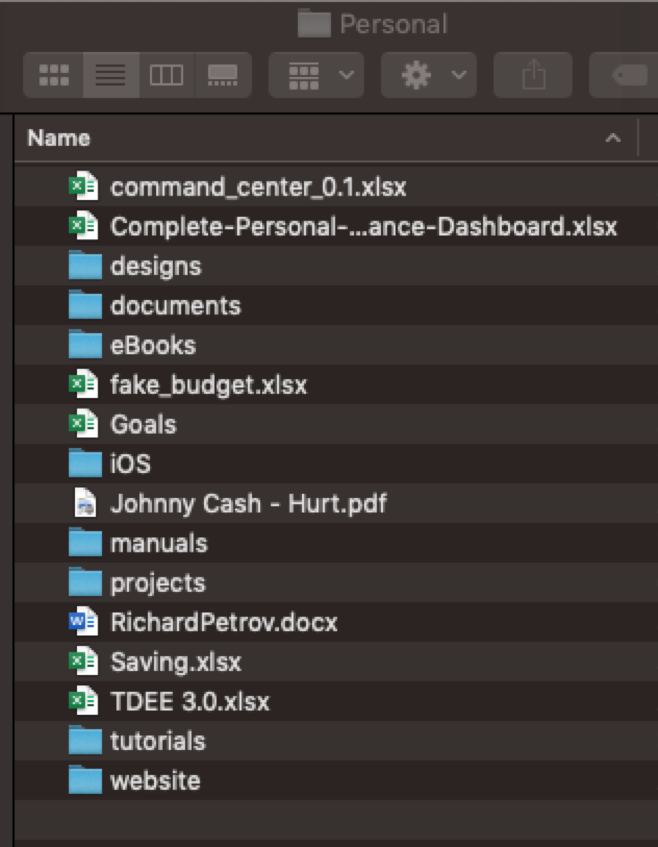Switch to icon view in Finder toolbar
Viewport: 658px width, 847px height.
click(53, 75)
